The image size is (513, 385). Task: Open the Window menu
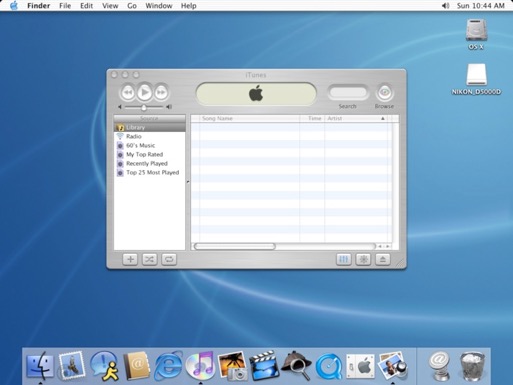159,6
